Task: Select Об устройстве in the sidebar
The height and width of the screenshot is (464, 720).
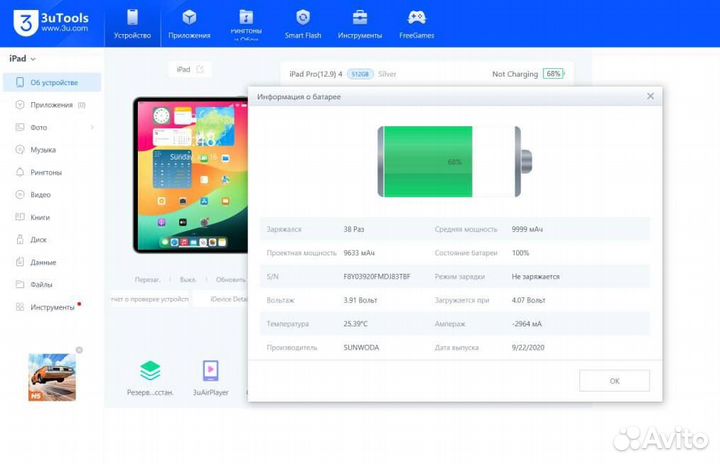Action: point(52,83)
